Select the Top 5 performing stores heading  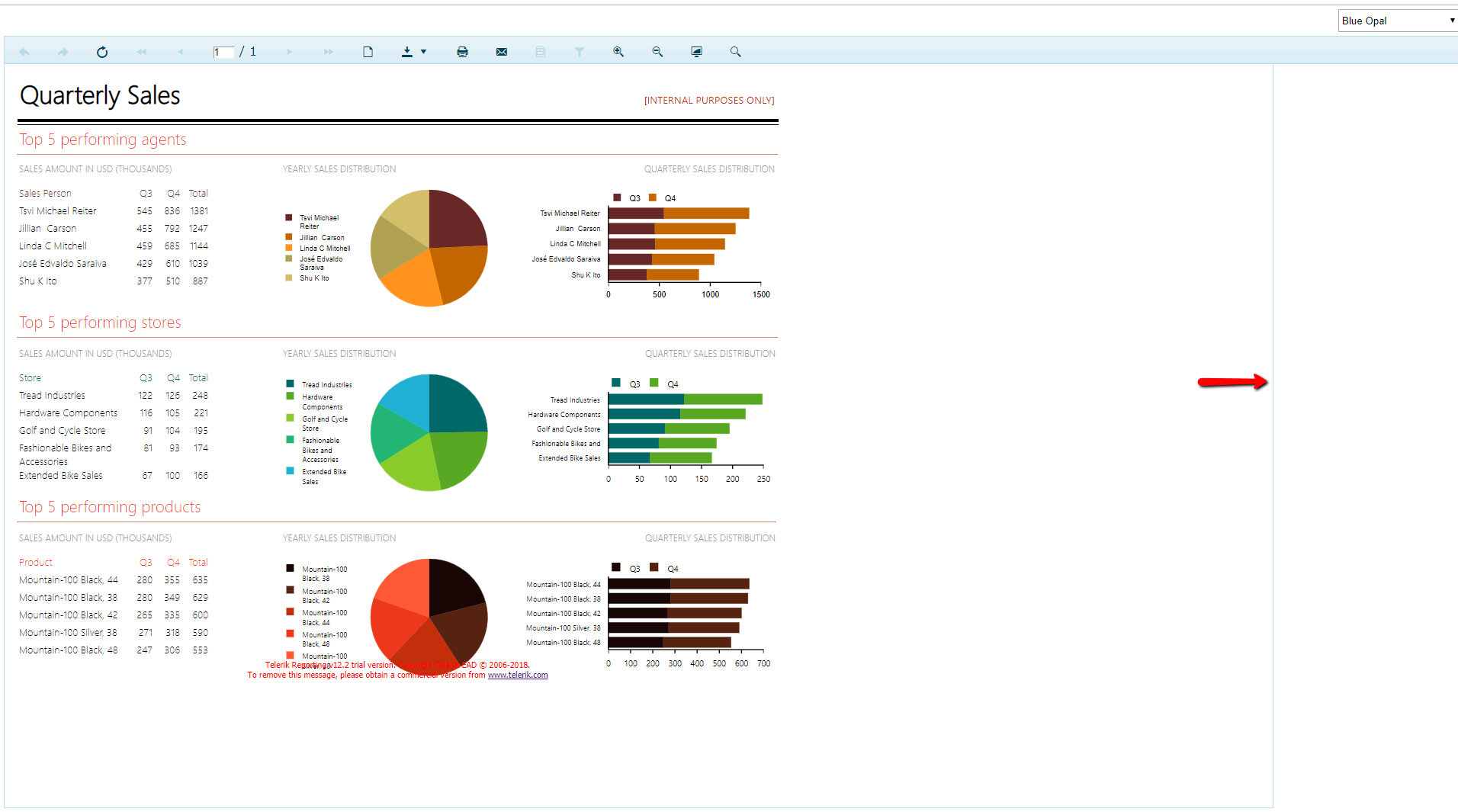point(100,323)
